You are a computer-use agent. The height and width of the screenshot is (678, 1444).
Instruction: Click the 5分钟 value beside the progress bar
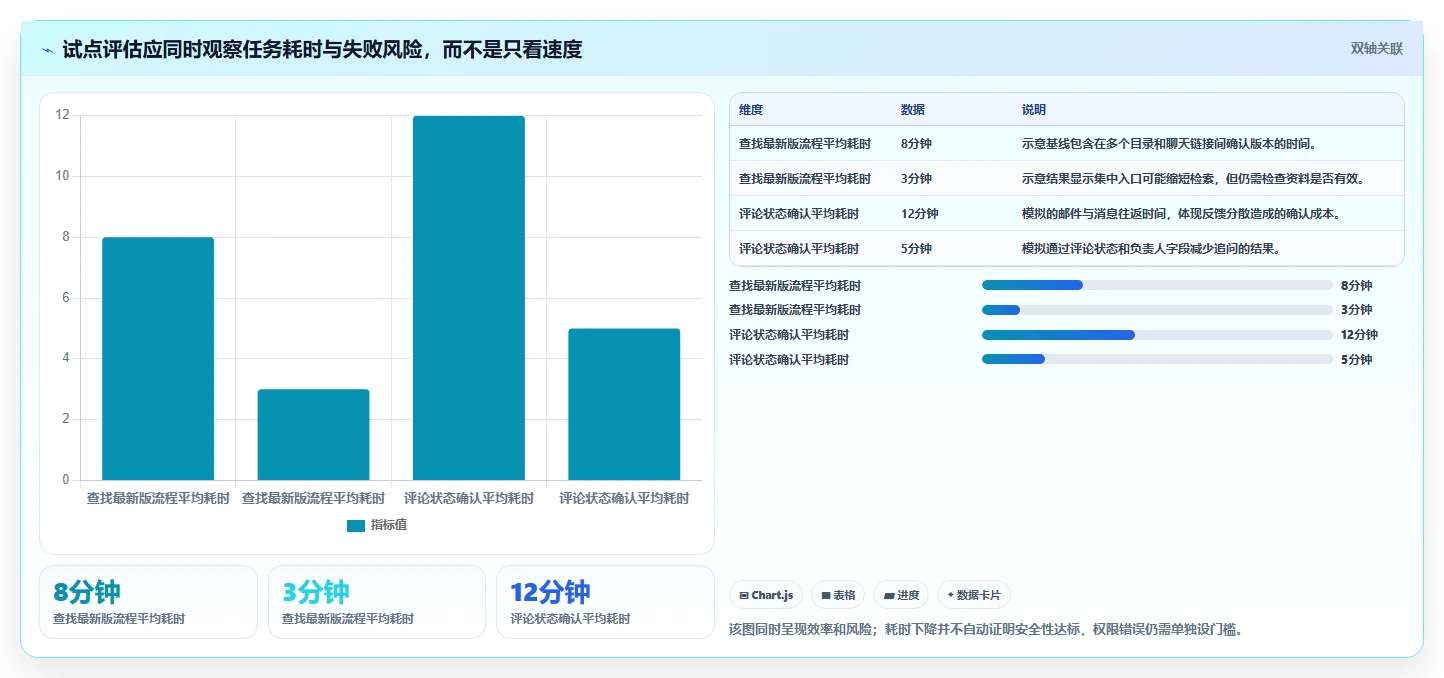point(1356,360)
